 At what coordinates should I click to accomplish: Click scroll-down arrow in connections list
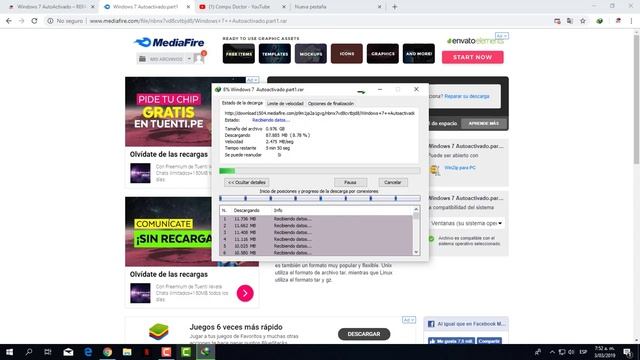(x=416, y=252)
